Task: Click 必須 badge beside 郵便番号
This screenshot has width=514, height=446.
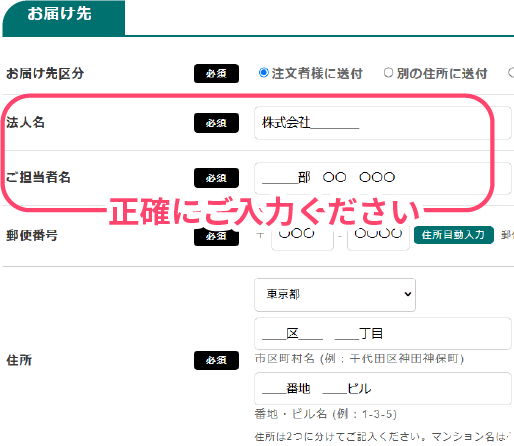Action: (216, 236)
